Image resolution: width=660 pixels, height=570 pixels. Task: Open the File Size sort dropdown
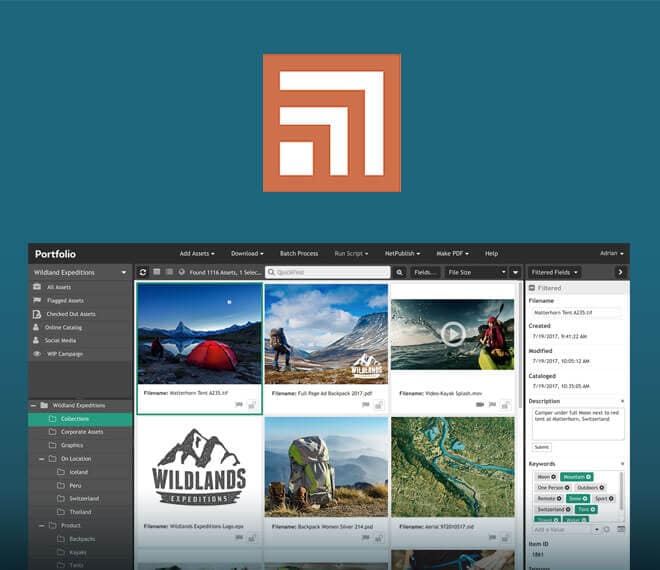click(x=476, y=272)
